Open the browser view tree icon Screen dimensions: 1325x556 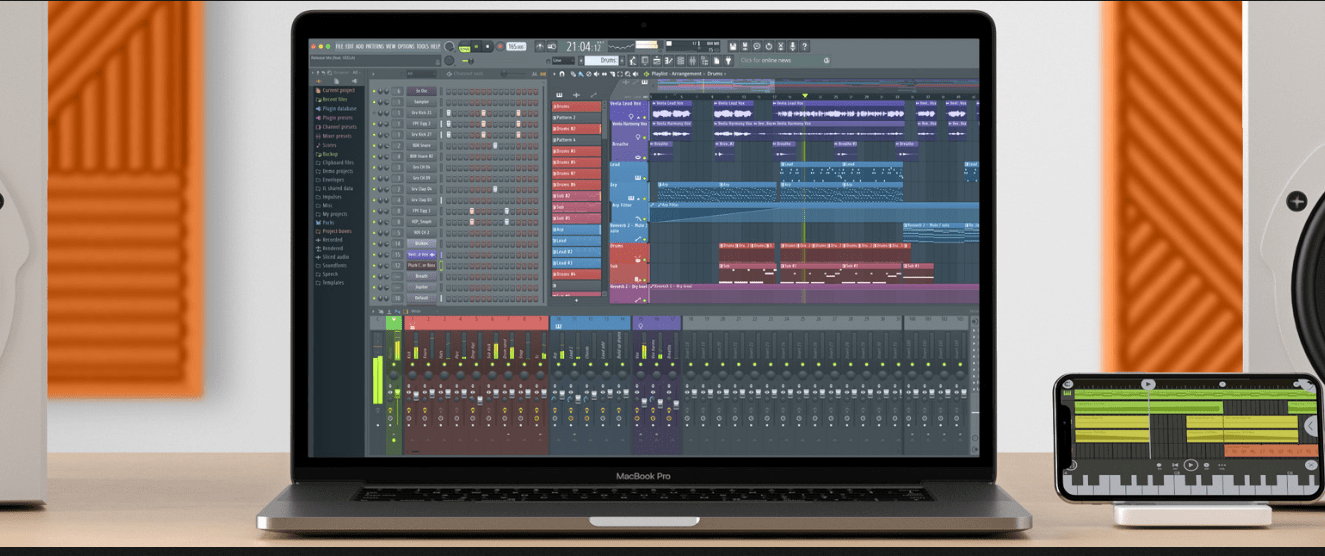(x=704, y=60)
